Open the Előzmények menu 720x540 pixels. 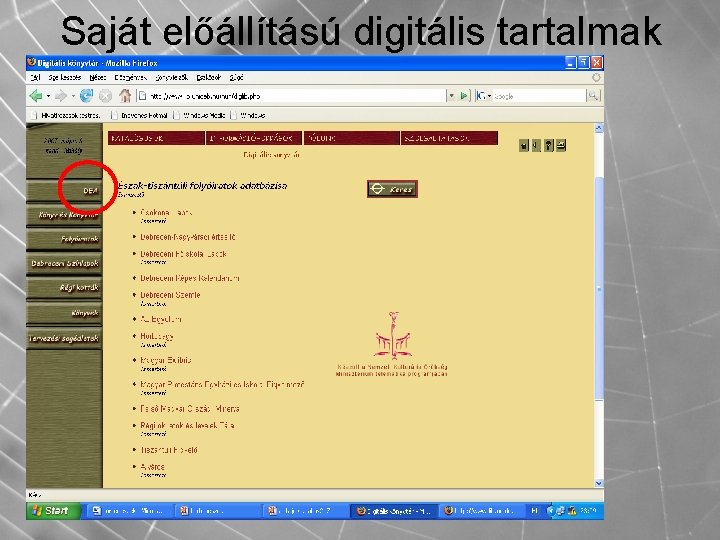[131, 78]
